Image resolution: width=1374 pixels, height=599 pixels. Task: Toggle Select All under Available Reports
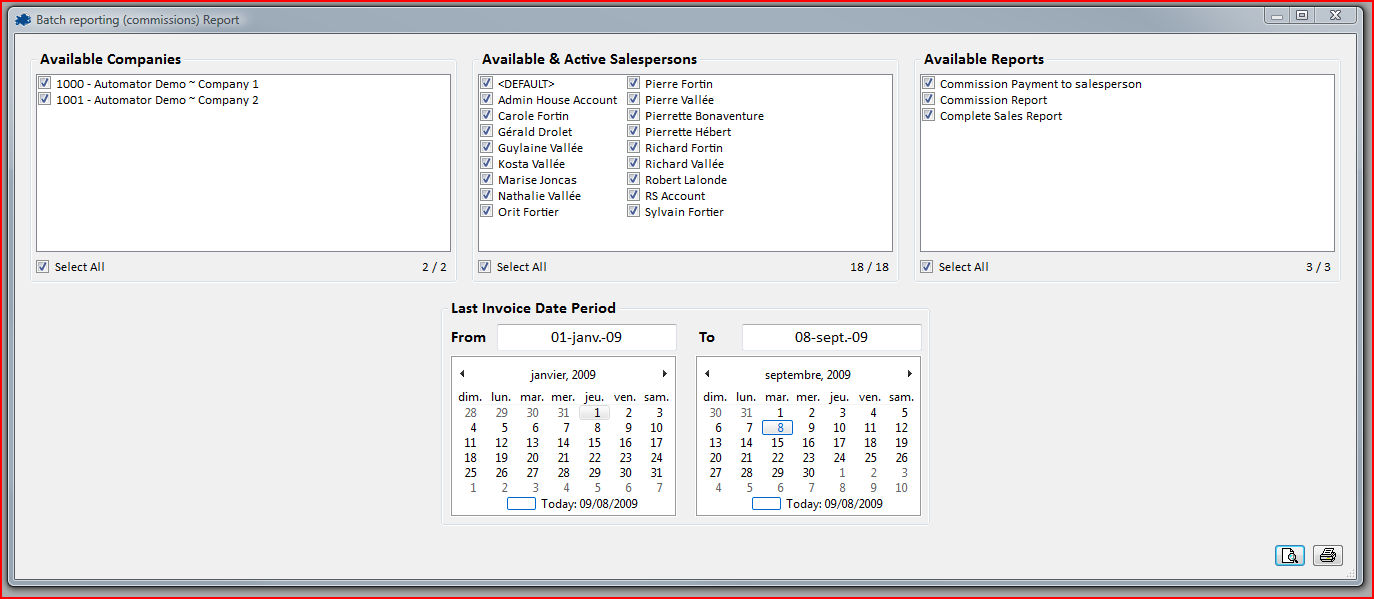[927, 267]
